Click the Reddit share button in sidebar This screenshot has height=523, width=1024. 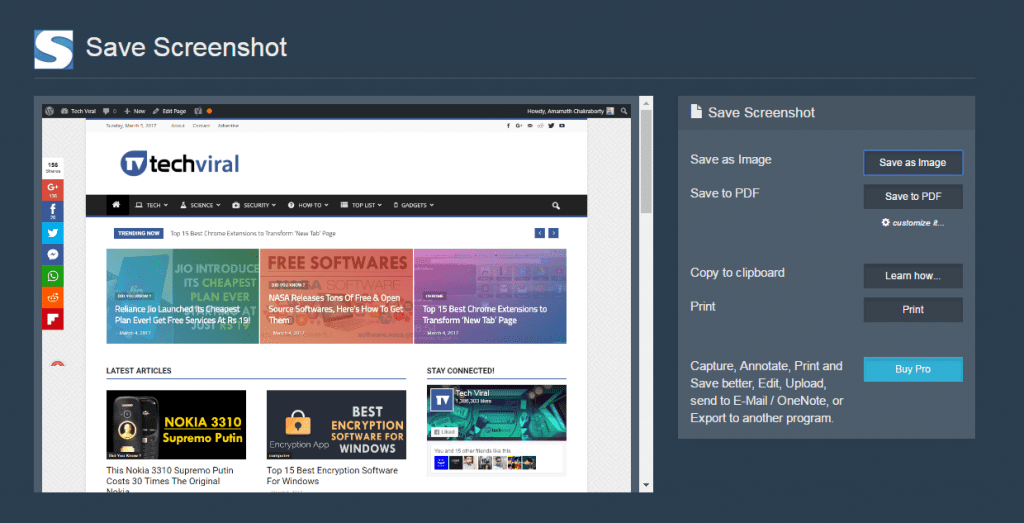click(x=53, y=297)
